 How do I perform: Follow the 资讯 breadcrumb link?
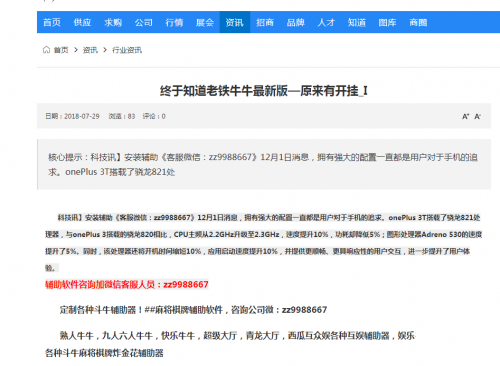[90, 50]
